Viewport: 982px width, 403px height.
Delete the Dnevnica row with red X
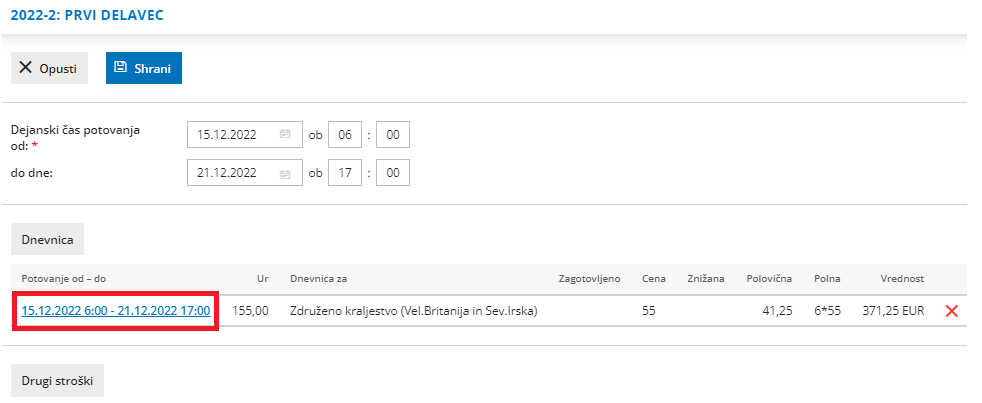951,311
